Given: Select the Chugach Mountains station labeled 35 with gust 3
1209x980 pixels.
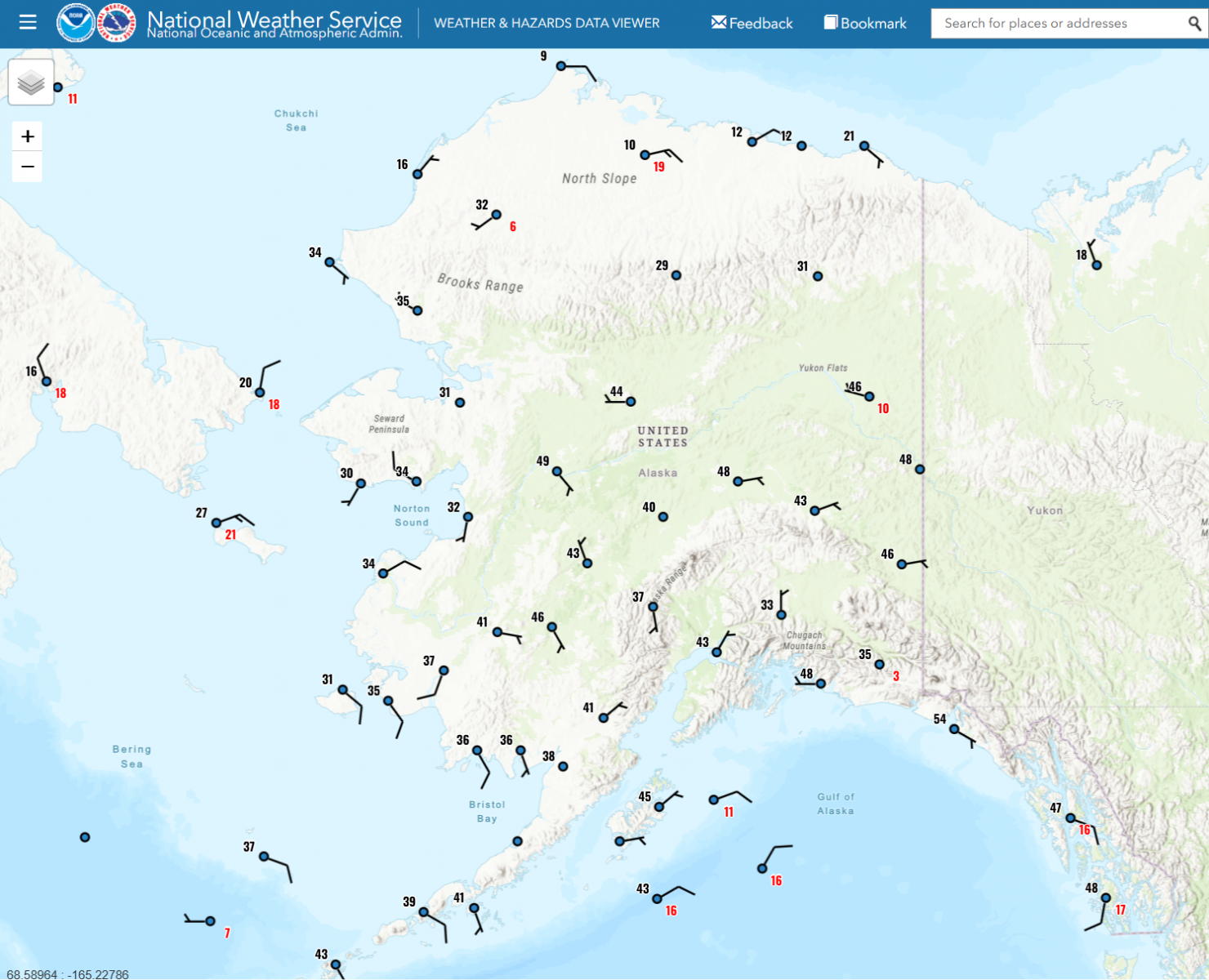Looking at the screenshot, I should (880, 664).
